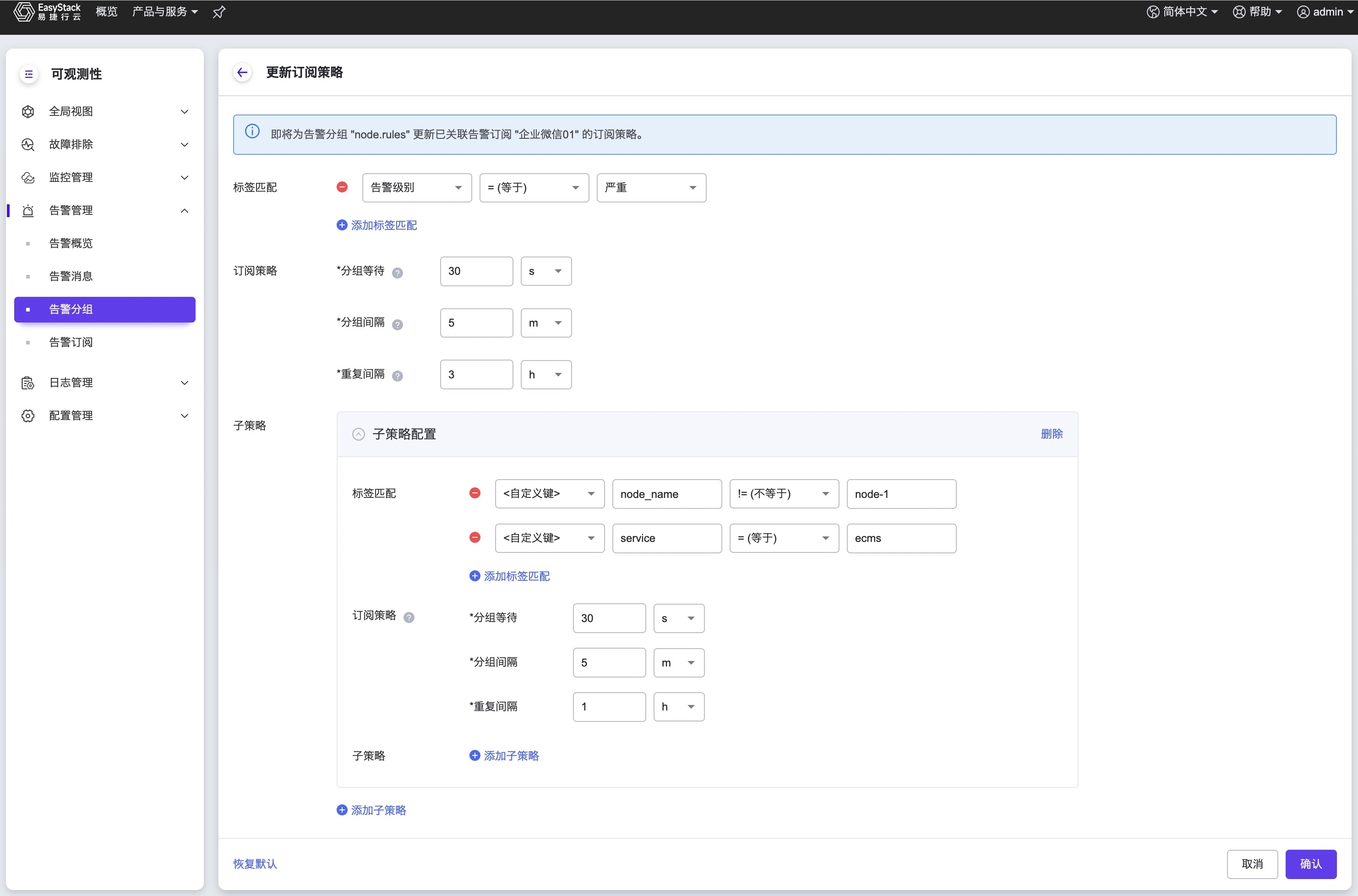Viewport: 1358px width, 896px height.
Task: Focus the service key field
Action: pyautogui.click(x=667, y=538)
